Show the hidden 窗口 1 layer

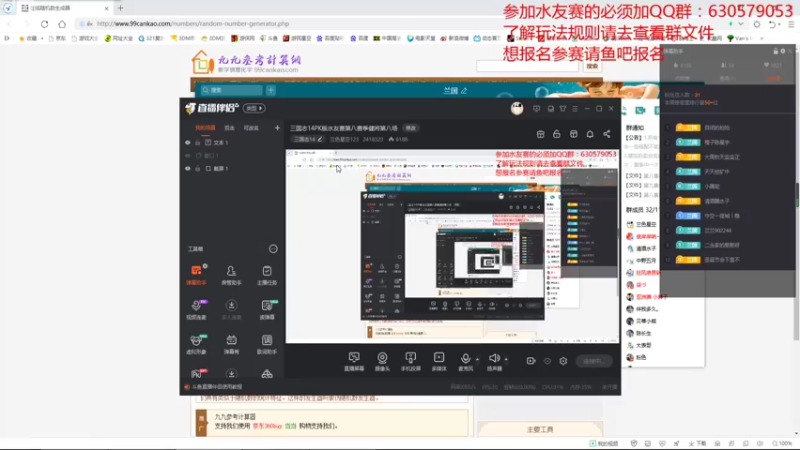tap(188, 156)
